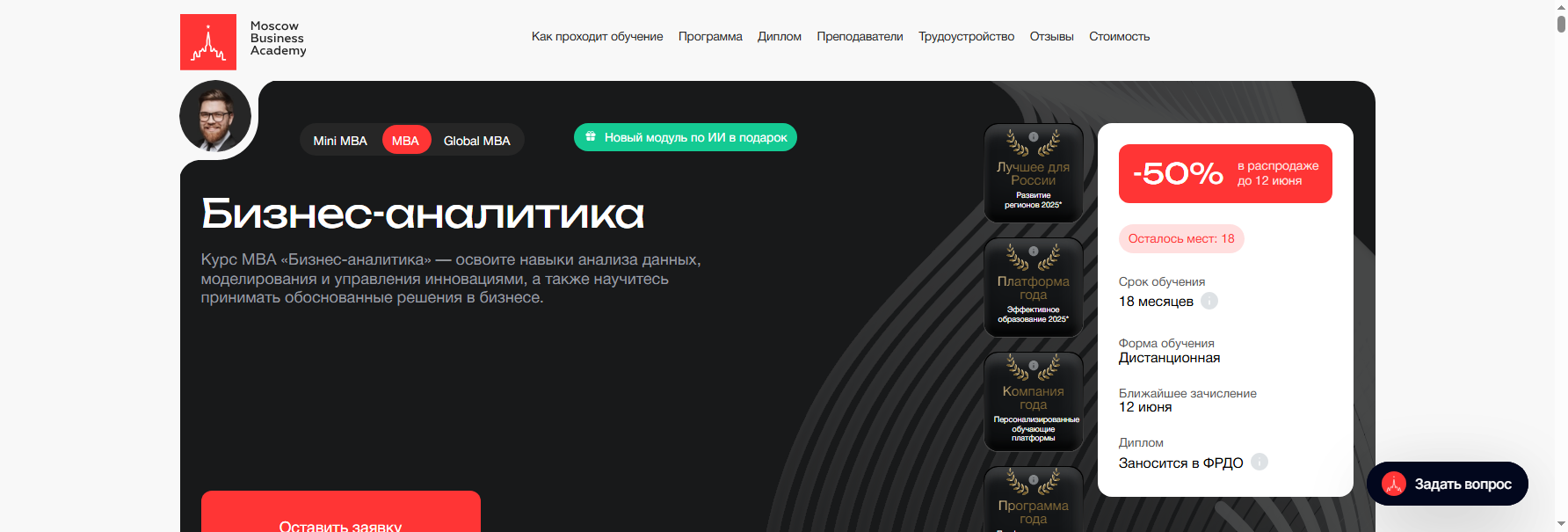1568x532 pixels.
Task: Click the 'Ближайшее зачисление' label
Action: click(x=1187, y=393)
